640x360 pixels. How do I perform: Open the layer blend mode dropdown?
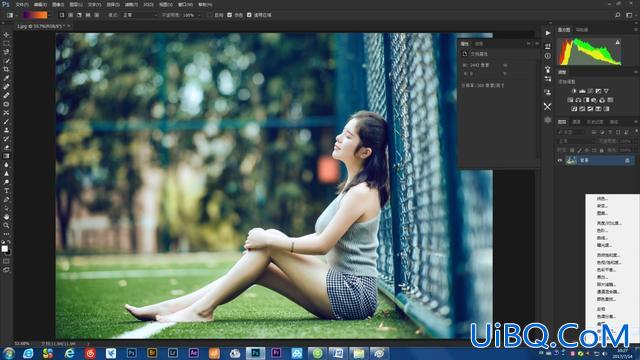577,141
